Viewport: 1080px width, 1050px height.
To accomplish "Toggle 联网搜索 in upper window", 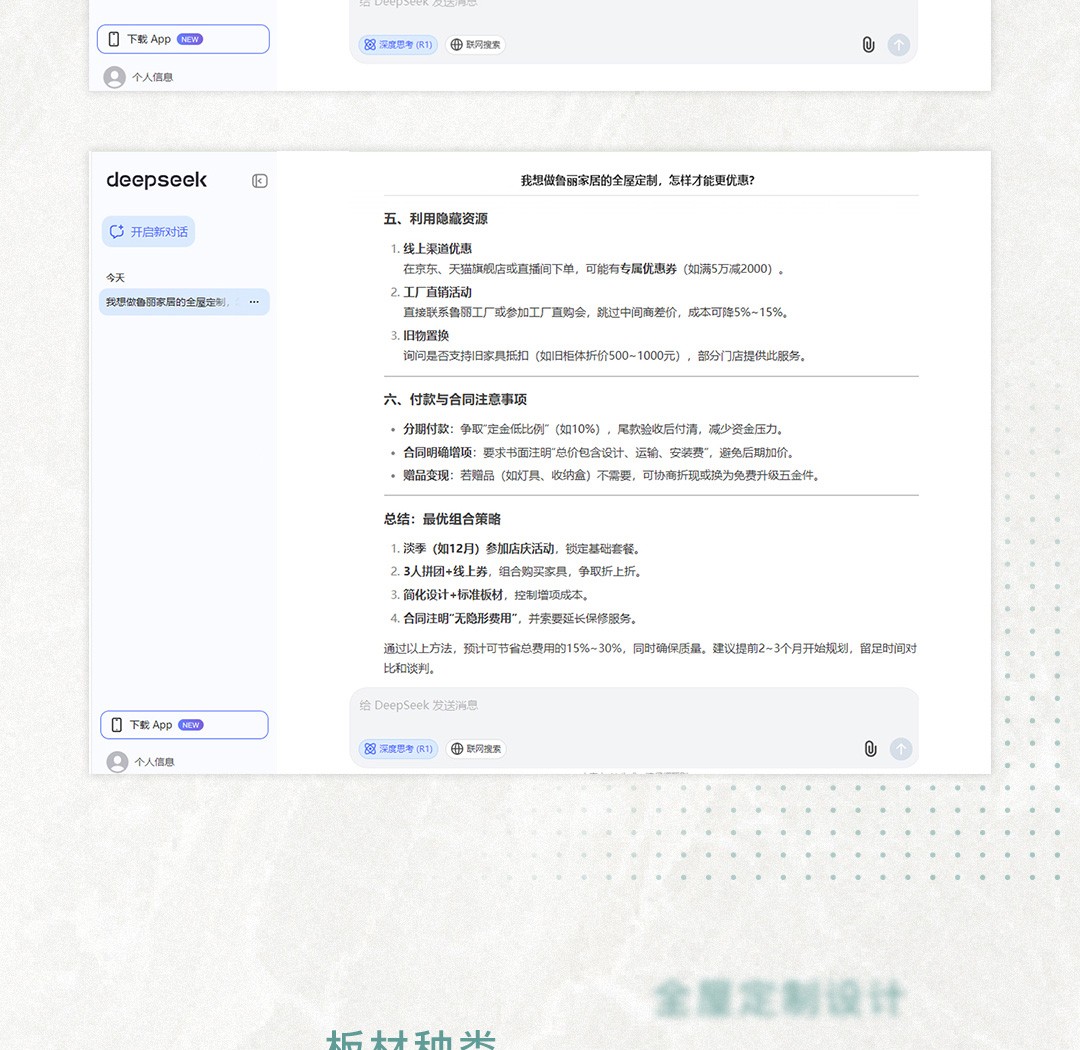I will pos(475,45).
